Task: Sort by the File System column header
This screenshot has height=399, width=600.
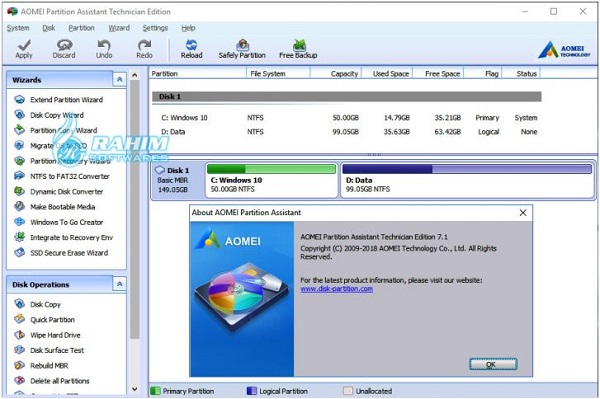Action: [278, 73]
